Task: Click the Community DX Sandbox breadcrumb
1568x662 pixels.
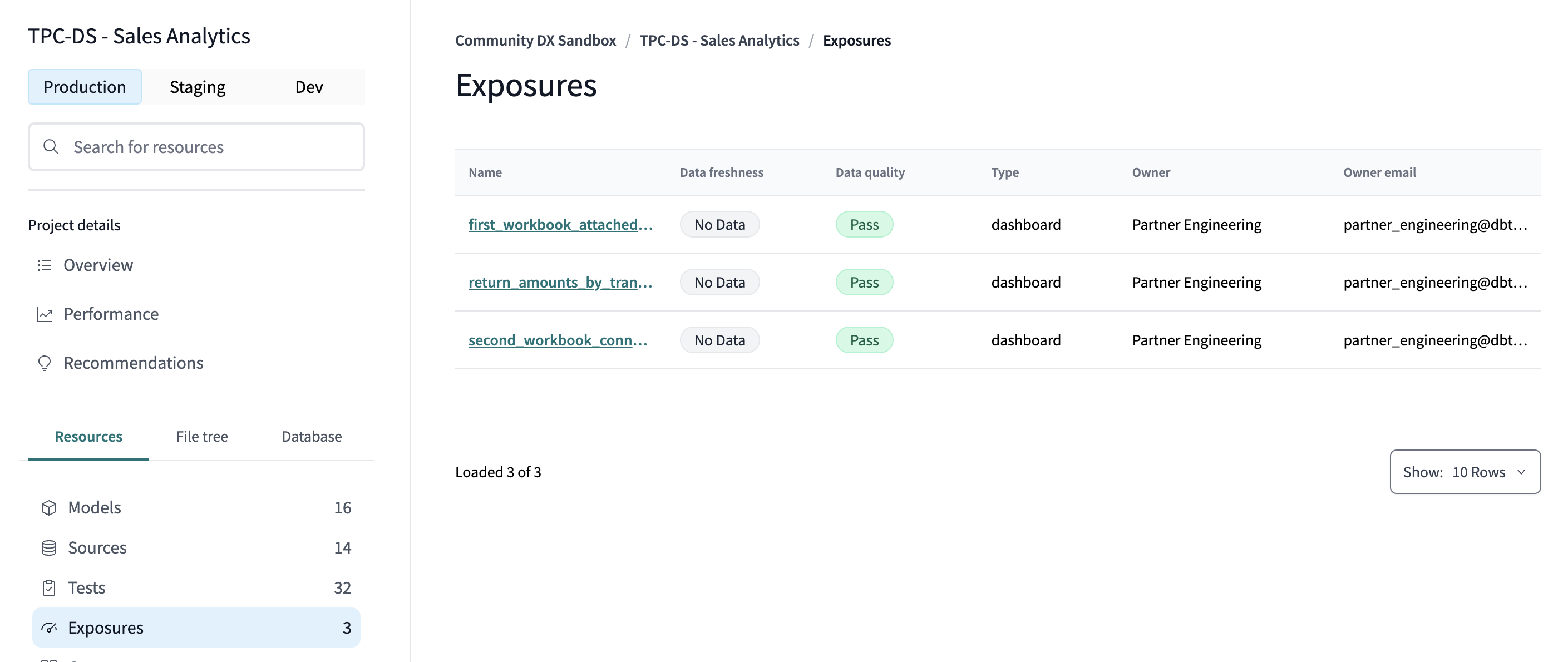Action: [535, 39]
